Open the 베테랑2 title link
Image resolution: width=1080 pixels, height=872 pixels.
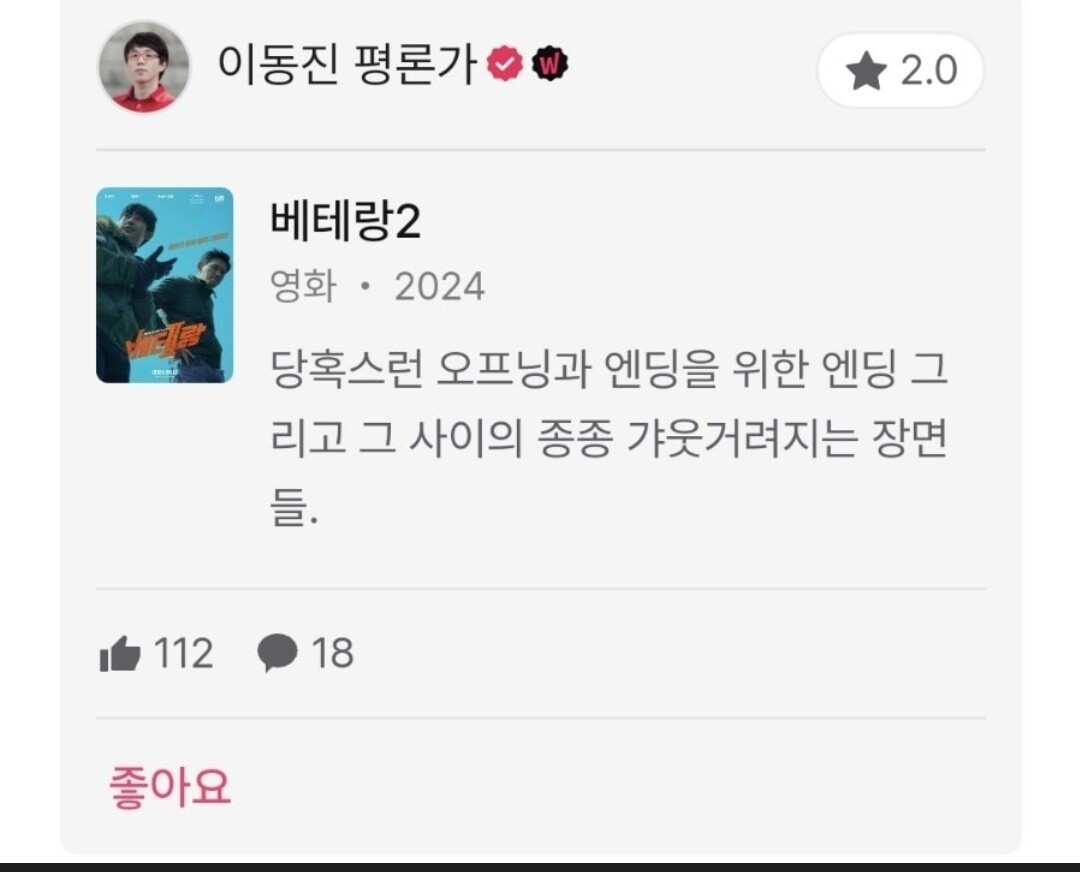(345, 221)
